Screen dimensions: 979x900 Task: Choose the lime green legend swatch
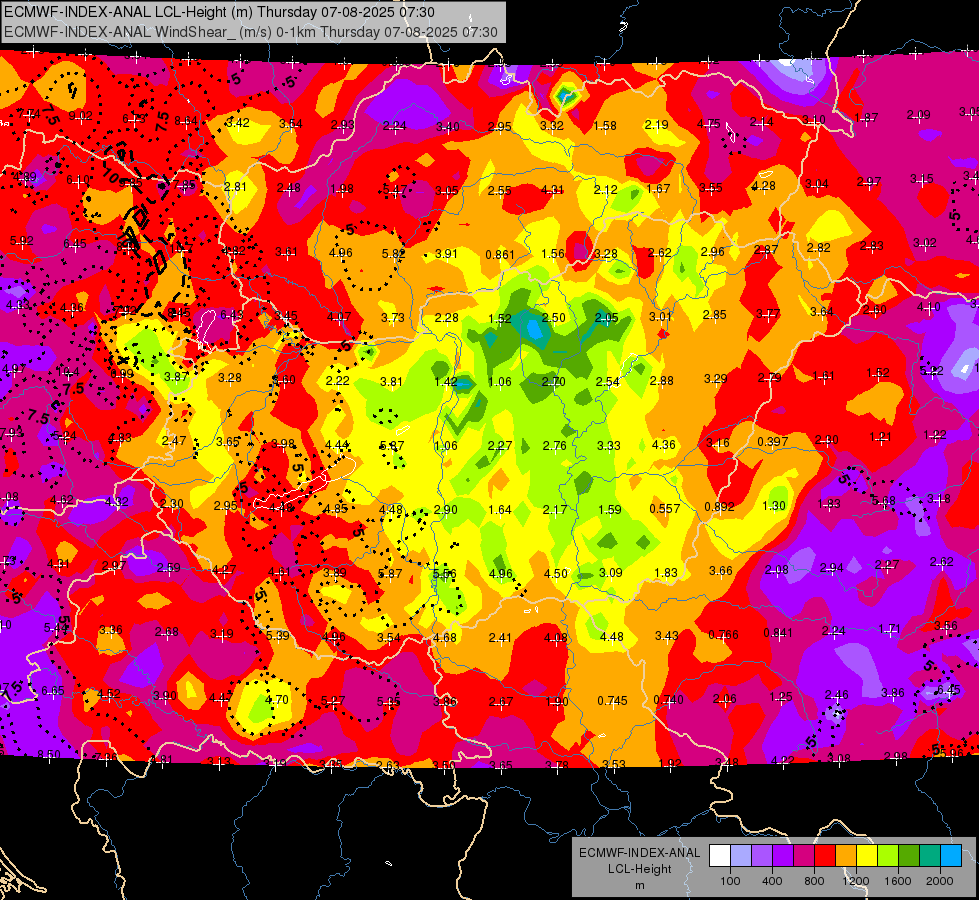tap(888, 856)
